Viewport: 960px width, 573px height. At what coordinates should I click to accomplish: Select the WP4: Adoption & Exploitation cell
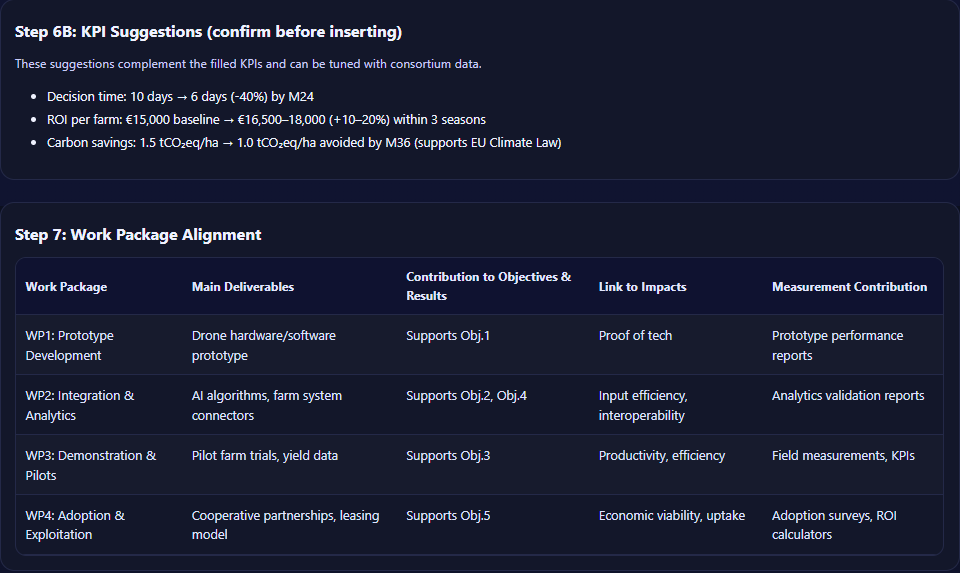coord(75,525)
